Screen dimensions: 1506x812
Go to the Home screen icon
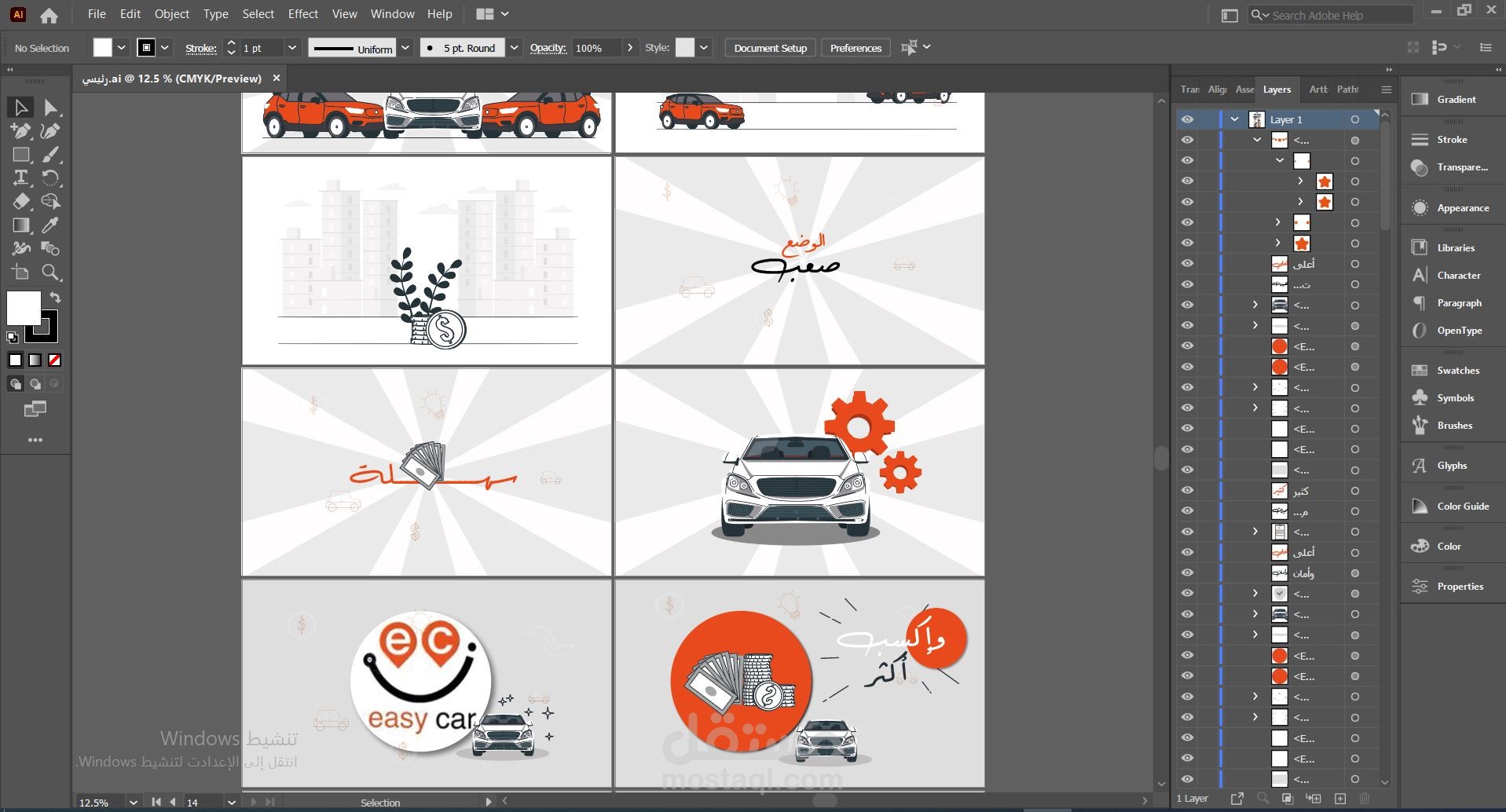49,15
